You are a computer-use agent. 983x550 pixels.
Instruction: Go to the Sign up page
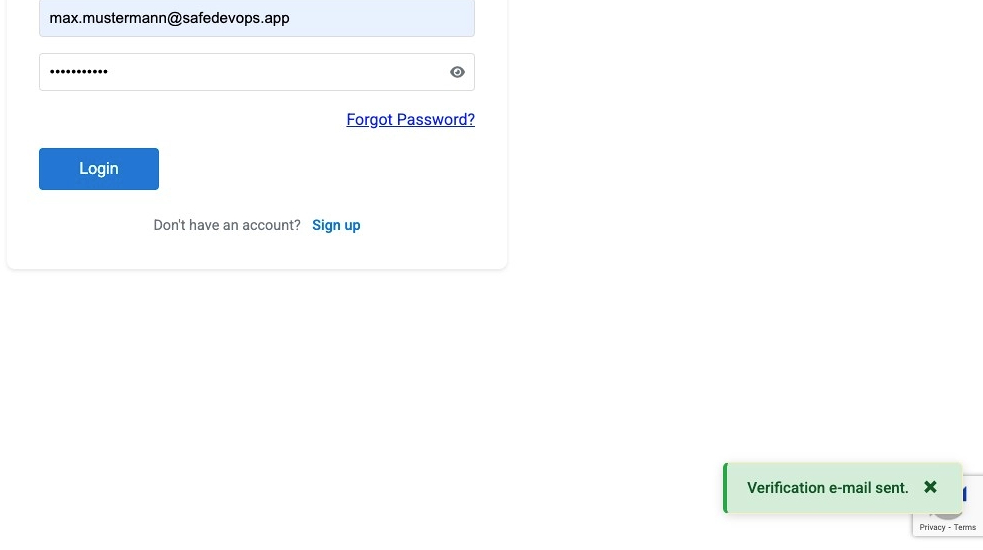point(336,226)
